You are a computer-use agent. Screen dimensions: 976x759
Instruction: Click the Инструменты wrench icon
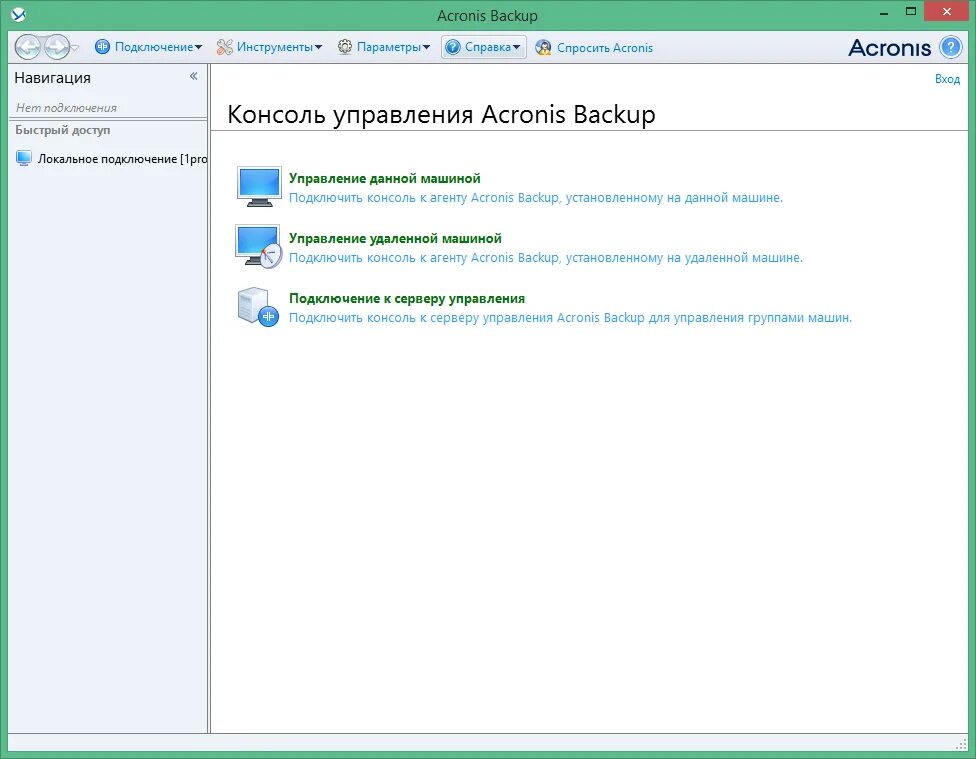click(224, 47)
